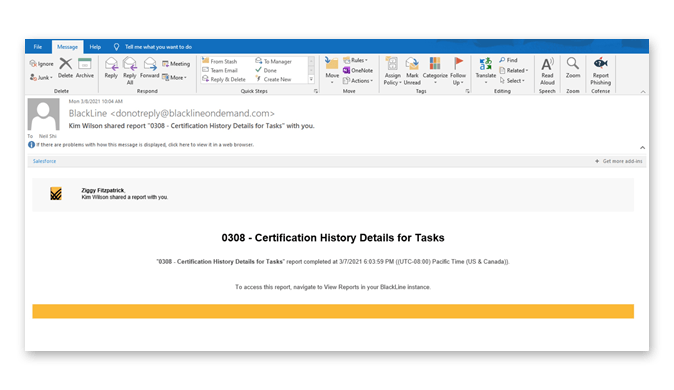Click the email subject line text

click(192, 126)
